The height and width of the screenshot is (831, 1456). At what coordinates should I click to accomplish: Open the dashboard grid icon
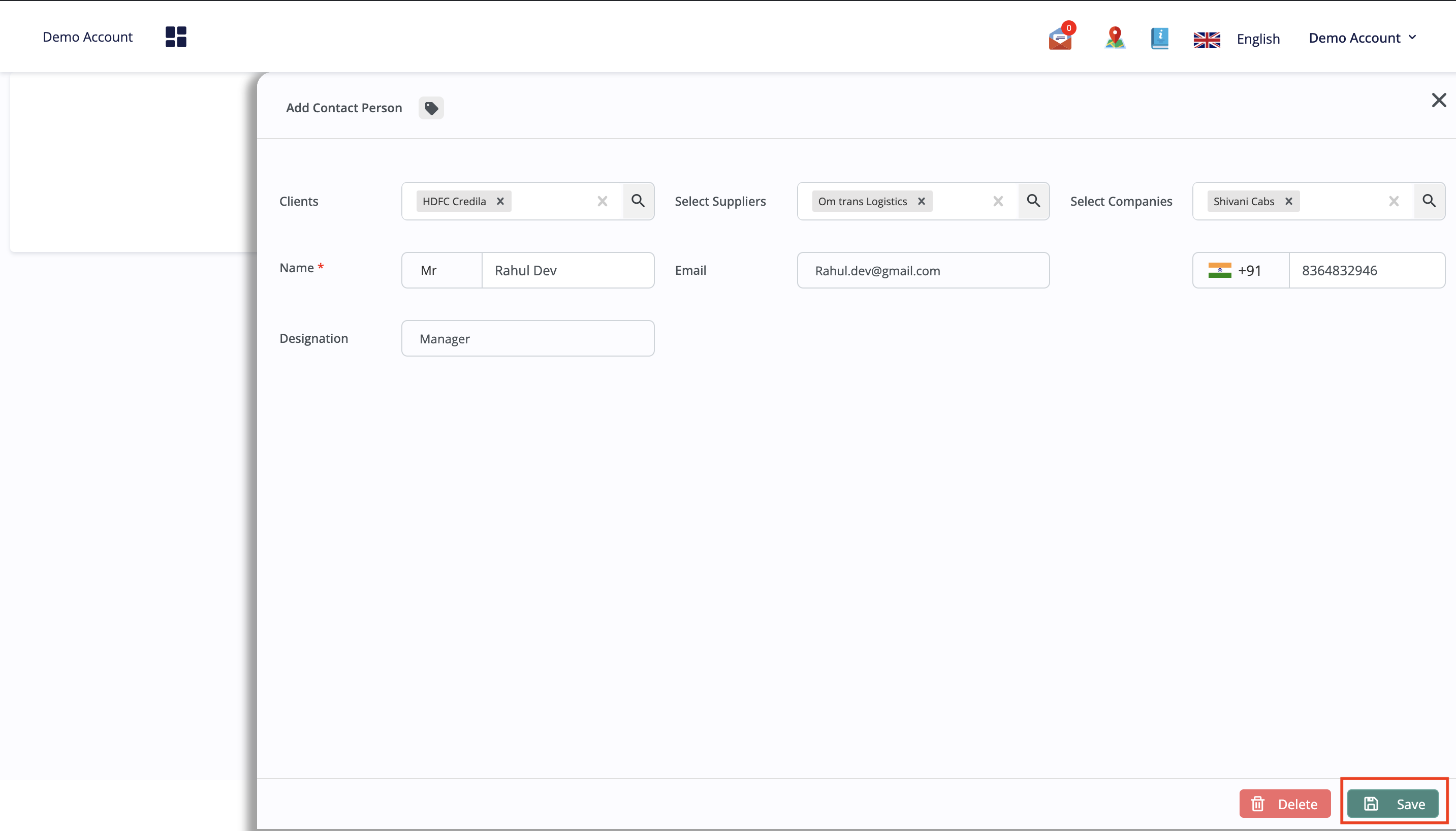point(176,37)
